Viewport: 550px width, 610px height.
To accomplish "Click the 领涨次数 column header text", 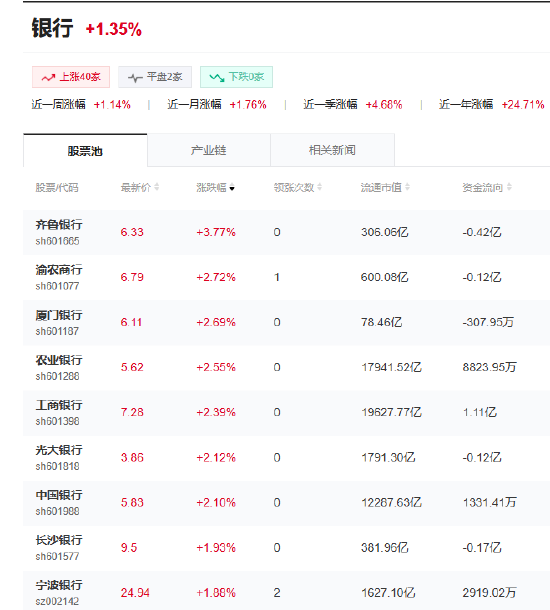I will [294, 188].
